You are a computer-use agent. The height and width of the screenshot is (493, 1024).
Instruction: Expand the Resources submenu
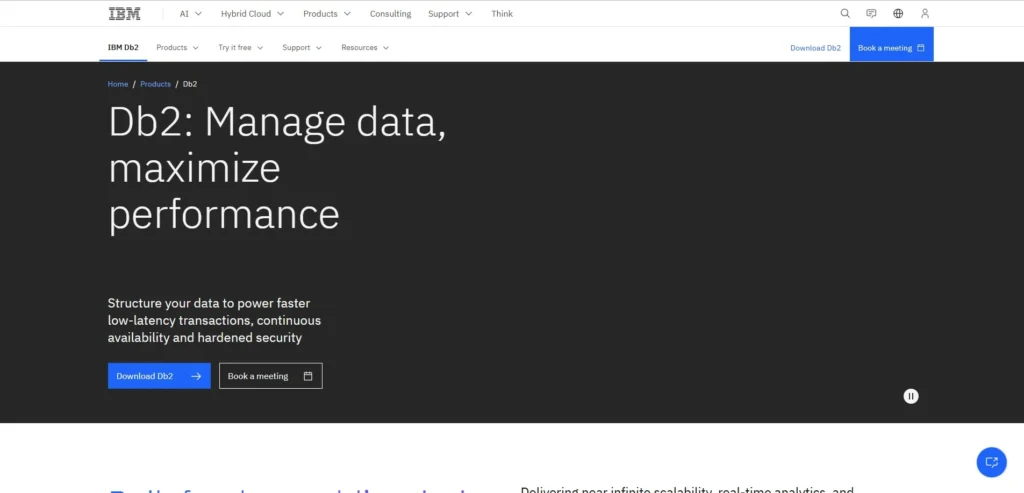(x=365, y=48)
